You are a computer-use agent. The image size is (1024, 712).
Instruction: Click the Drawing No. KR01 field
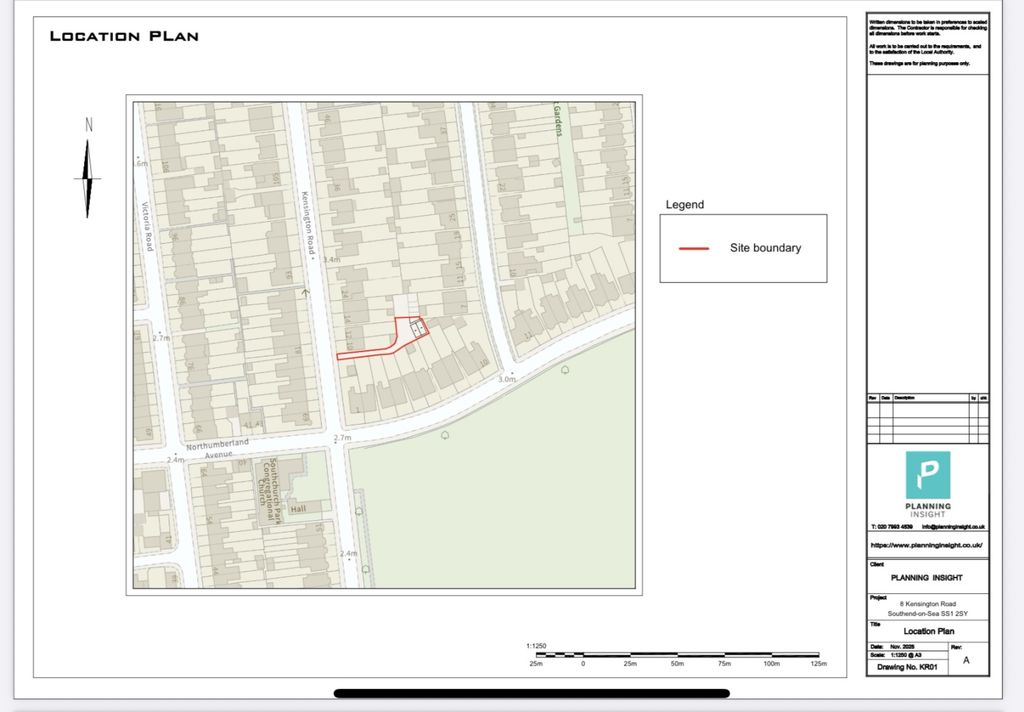click(907, 667)
